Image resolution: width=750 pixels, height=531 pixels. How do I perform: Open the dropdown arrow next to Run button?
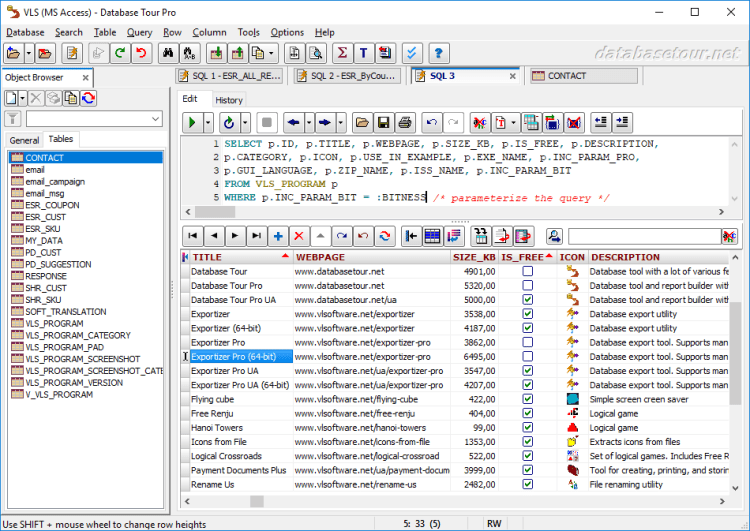tap(208, 123)
